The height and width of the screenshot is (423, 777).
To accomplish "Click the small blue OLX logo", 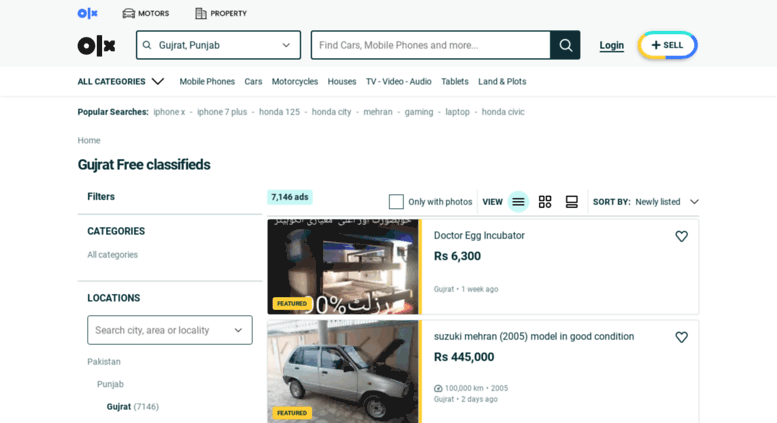I will [87, 13].
